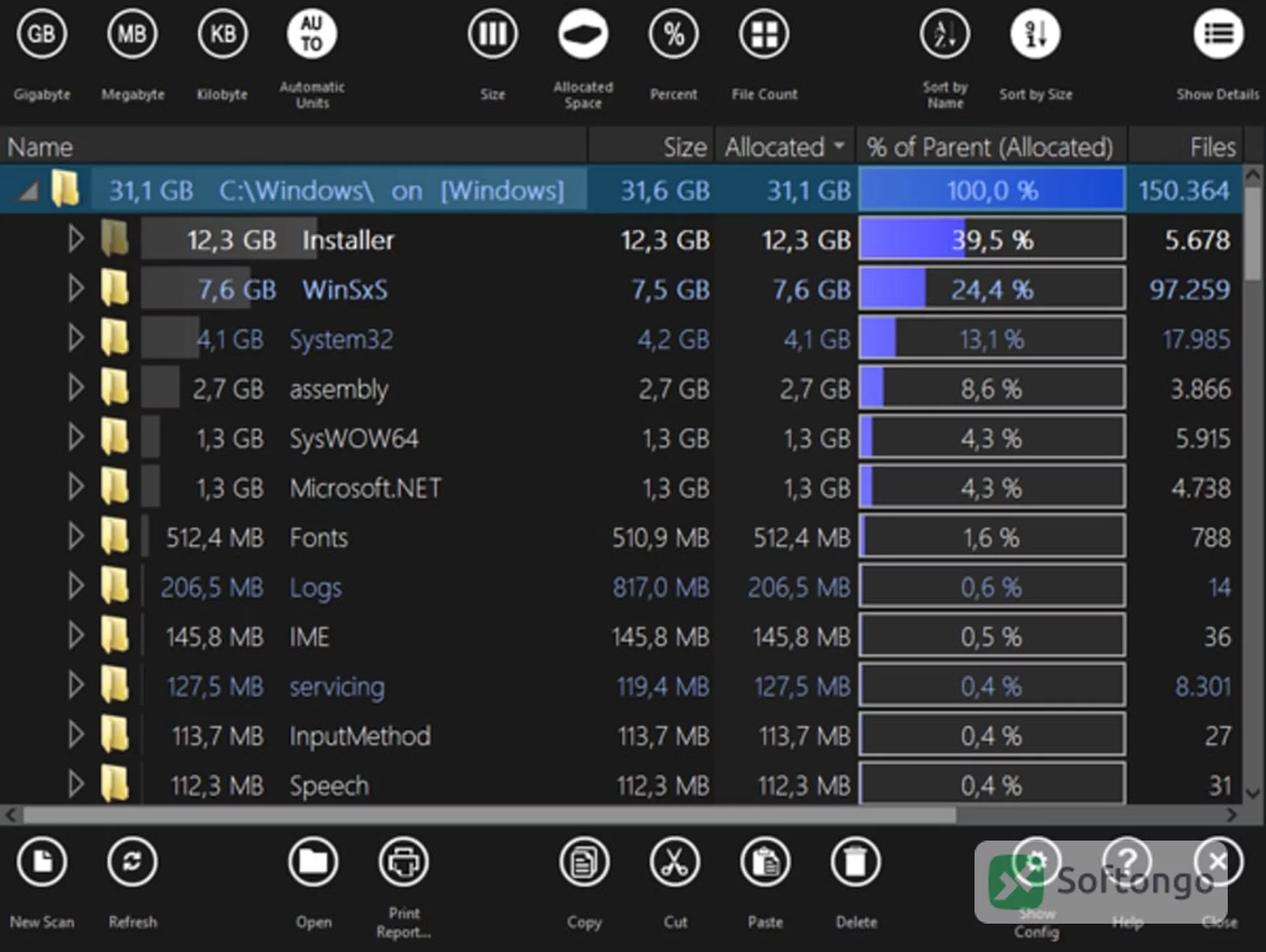Open the selected folder

313,862
